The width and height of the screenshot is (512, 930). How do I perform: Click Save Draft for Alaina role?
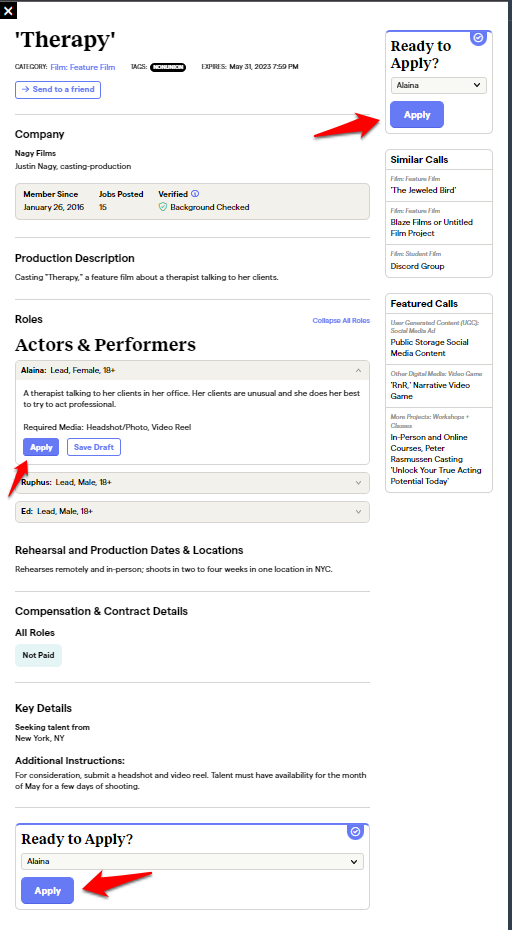(94, 447)
